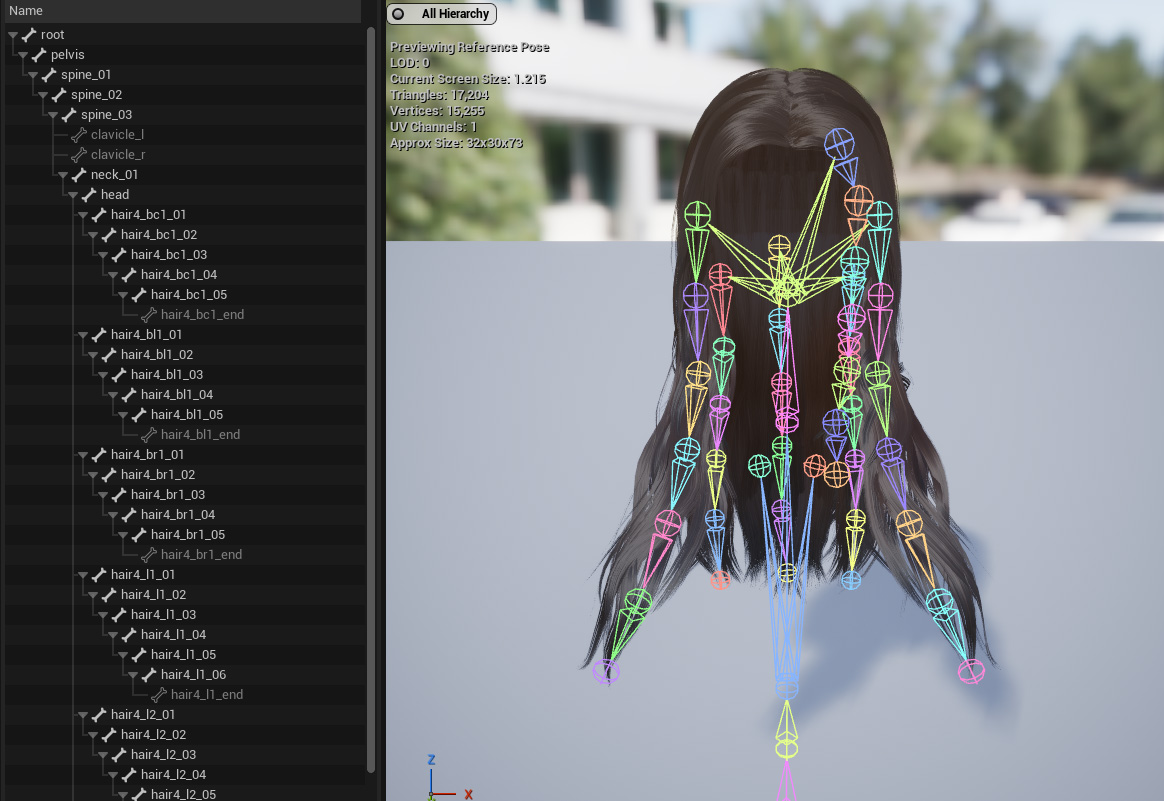Screen dimensions: 1164x801
Task: Click the bone icon beside head
Action: coord(89,194)
